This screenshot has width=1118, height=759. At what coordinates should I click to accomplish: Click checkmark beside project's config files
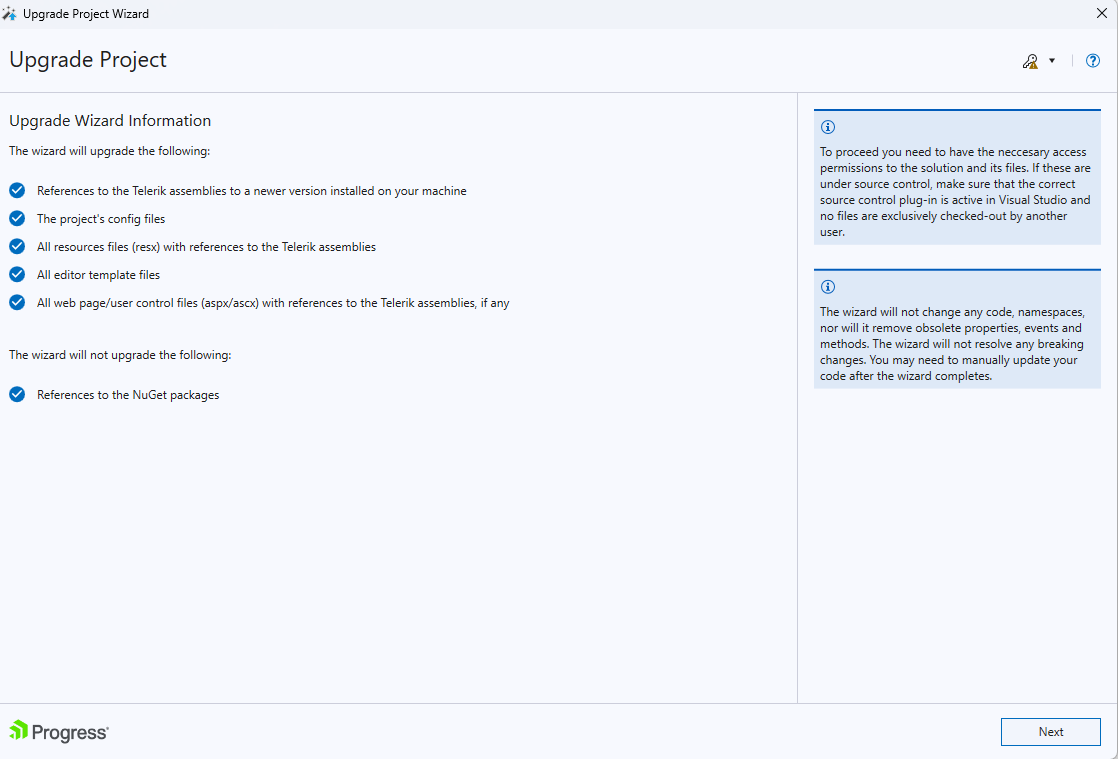pos(17,218)
